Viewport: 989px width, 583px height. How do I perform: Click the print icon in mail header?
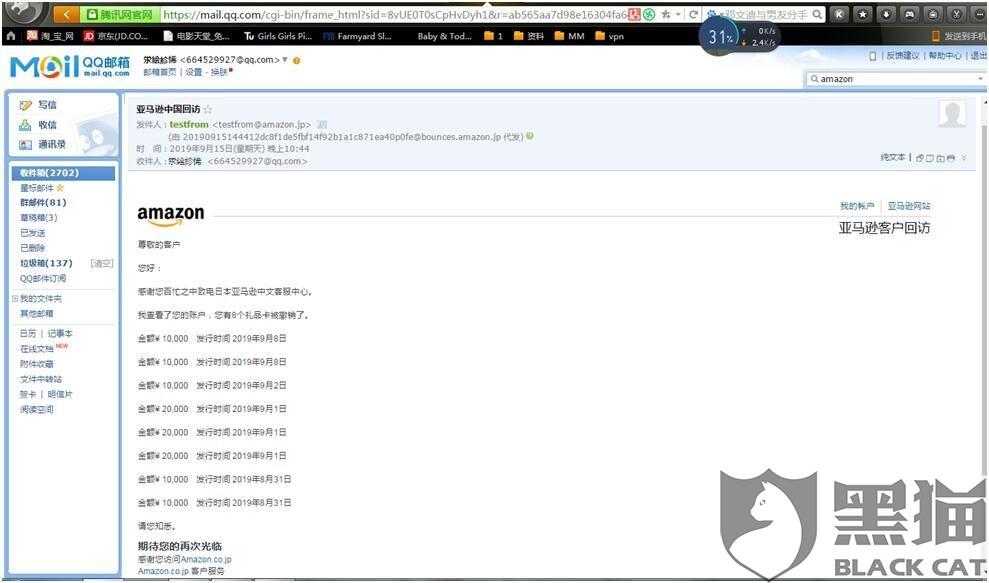pyautogui.click(x=951, y=158)
